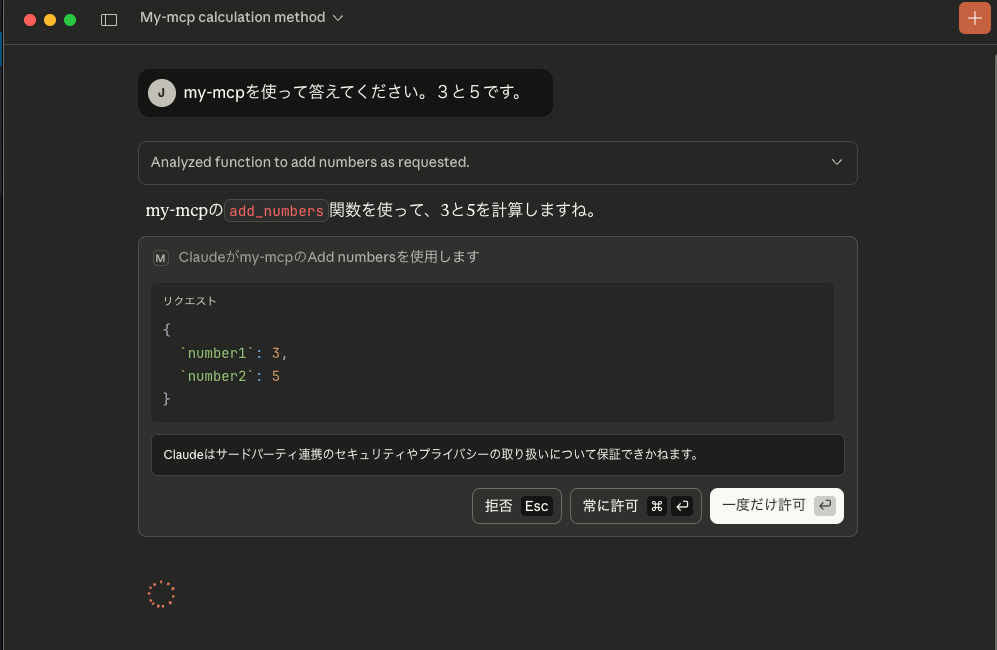Screen dimensions: 997x650
Task: Click the third-party security warning notice
Action: (x=497, y=454)
